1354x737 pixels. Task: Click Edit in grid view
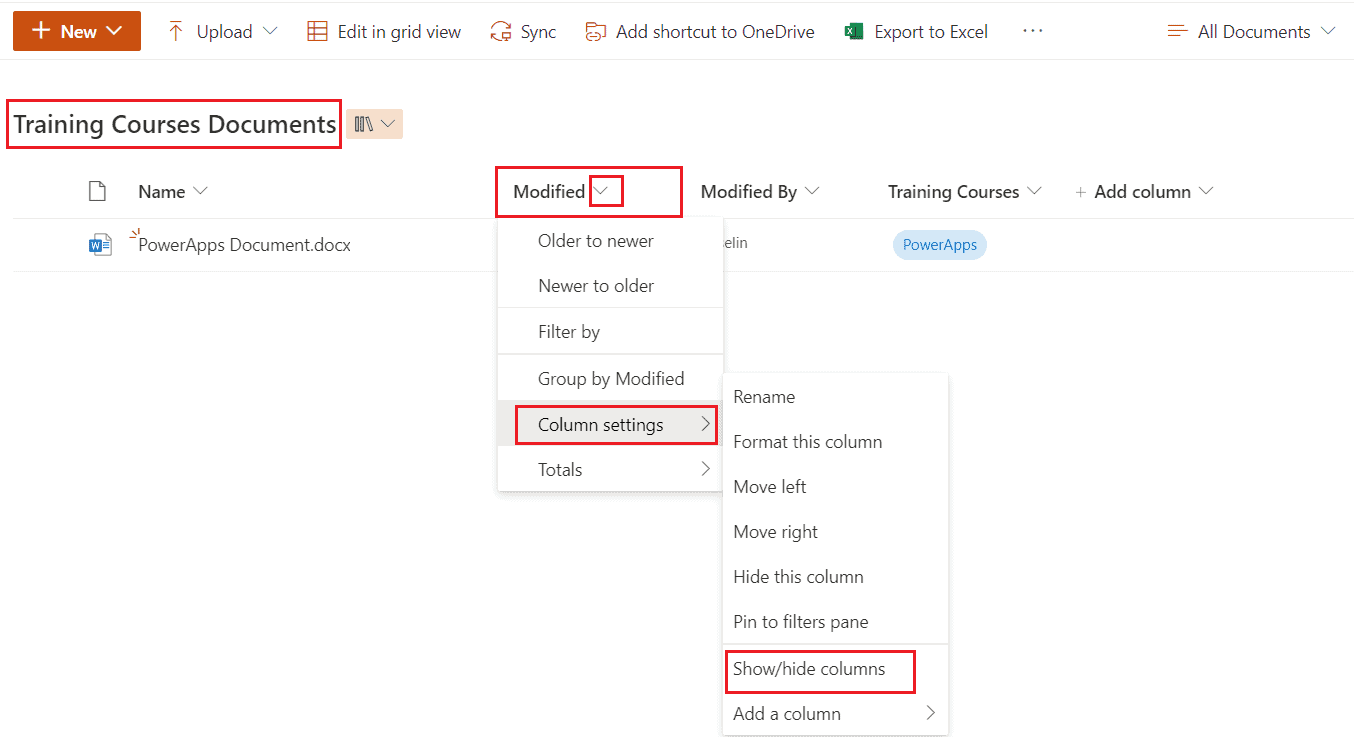coord(384,31)
